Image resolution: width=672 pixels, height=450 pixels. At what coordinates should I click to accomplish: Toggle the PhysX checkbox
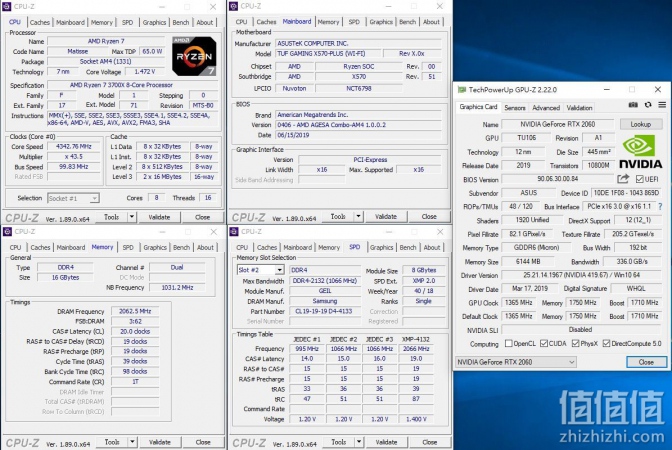click(x=576, y=343)
